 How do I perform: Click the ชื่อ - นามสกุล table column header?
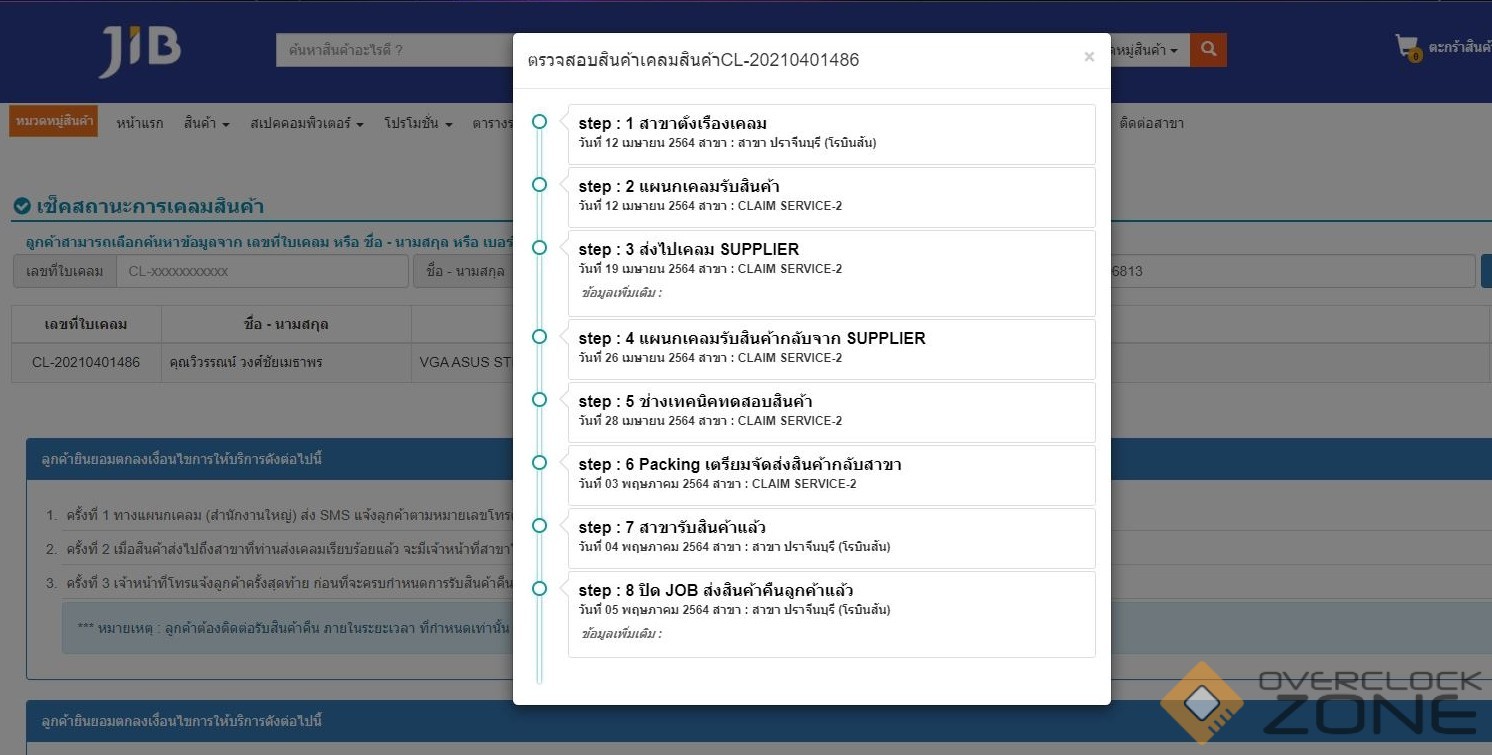click(286, 324)
